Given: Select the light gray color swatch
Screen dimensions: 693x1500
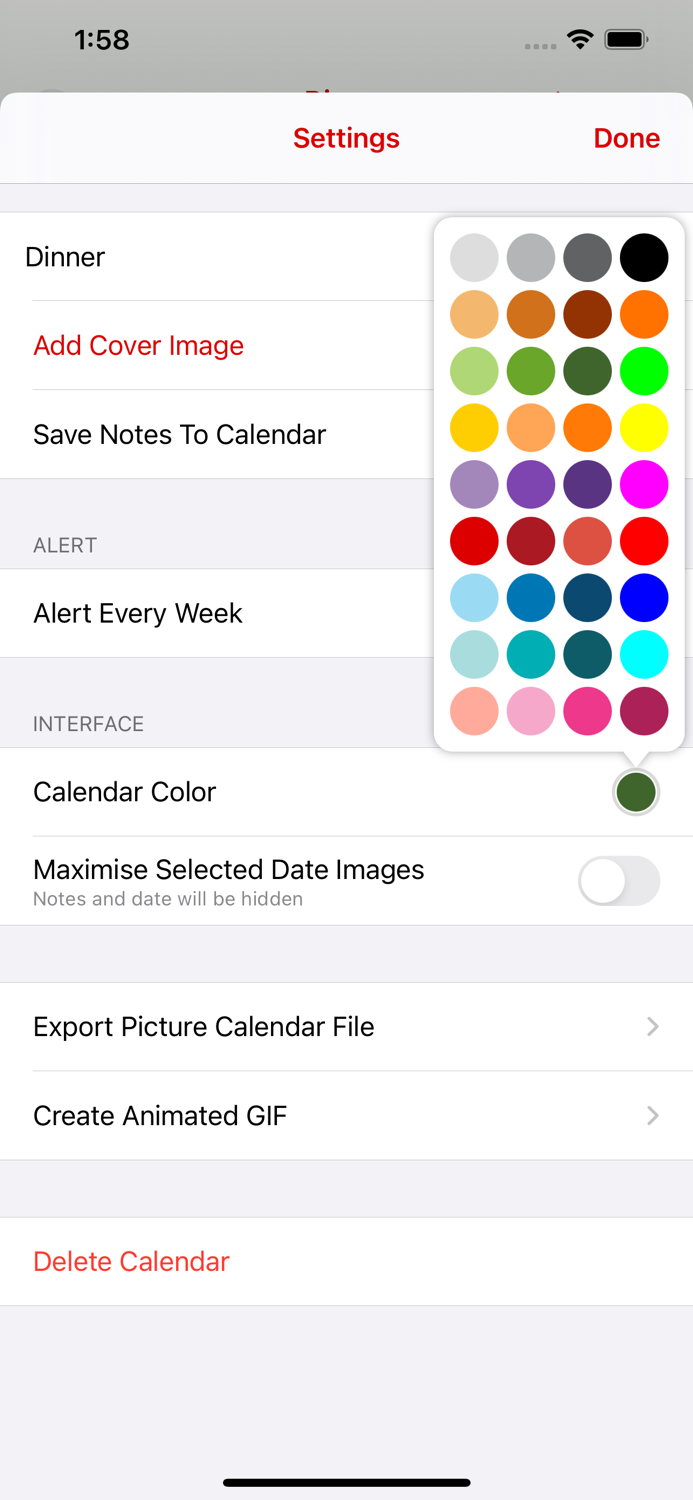Looking at the screenshot, I should click(x=474, y=257).
